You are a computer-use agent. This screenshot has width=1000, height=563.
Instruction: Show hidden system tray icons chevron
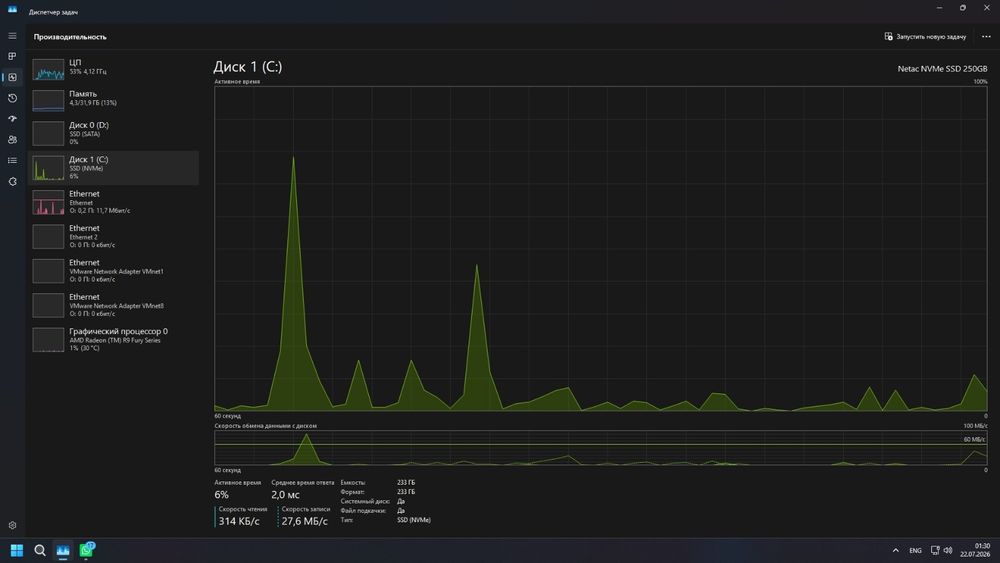[x=895, y=550]
